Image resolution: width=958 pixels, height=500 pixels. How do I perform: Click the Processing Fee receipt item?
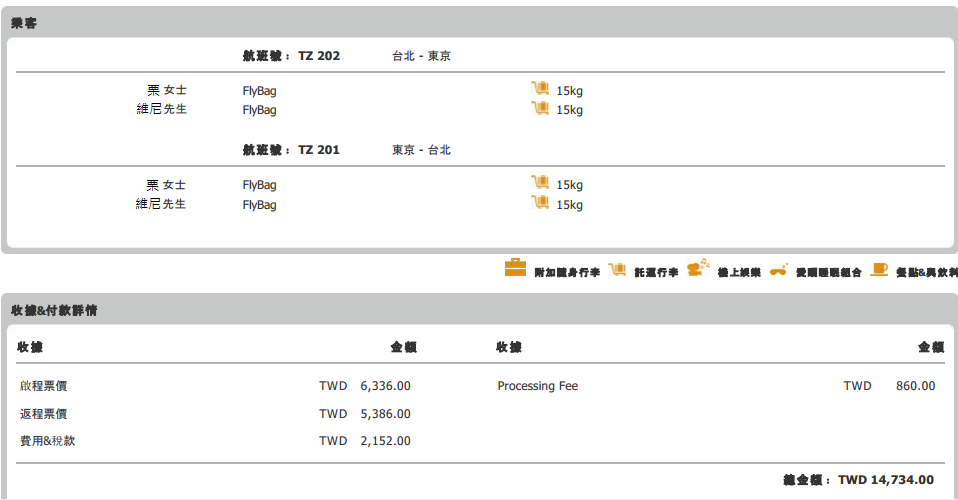point(537,386)
